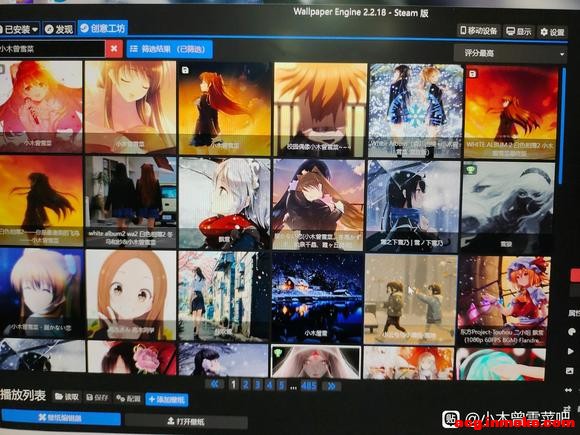Open 移动设备 mobile device settings
Viewport: 580px width, 435px height.
[479, 30]
